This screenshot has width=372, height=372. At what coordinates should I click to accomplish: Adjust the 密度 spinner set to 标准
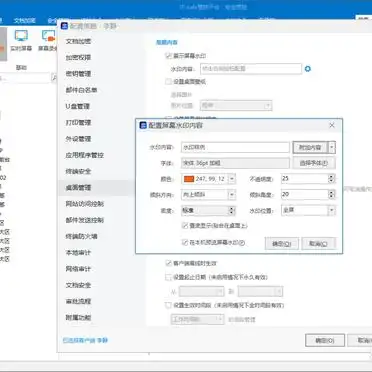231,210
